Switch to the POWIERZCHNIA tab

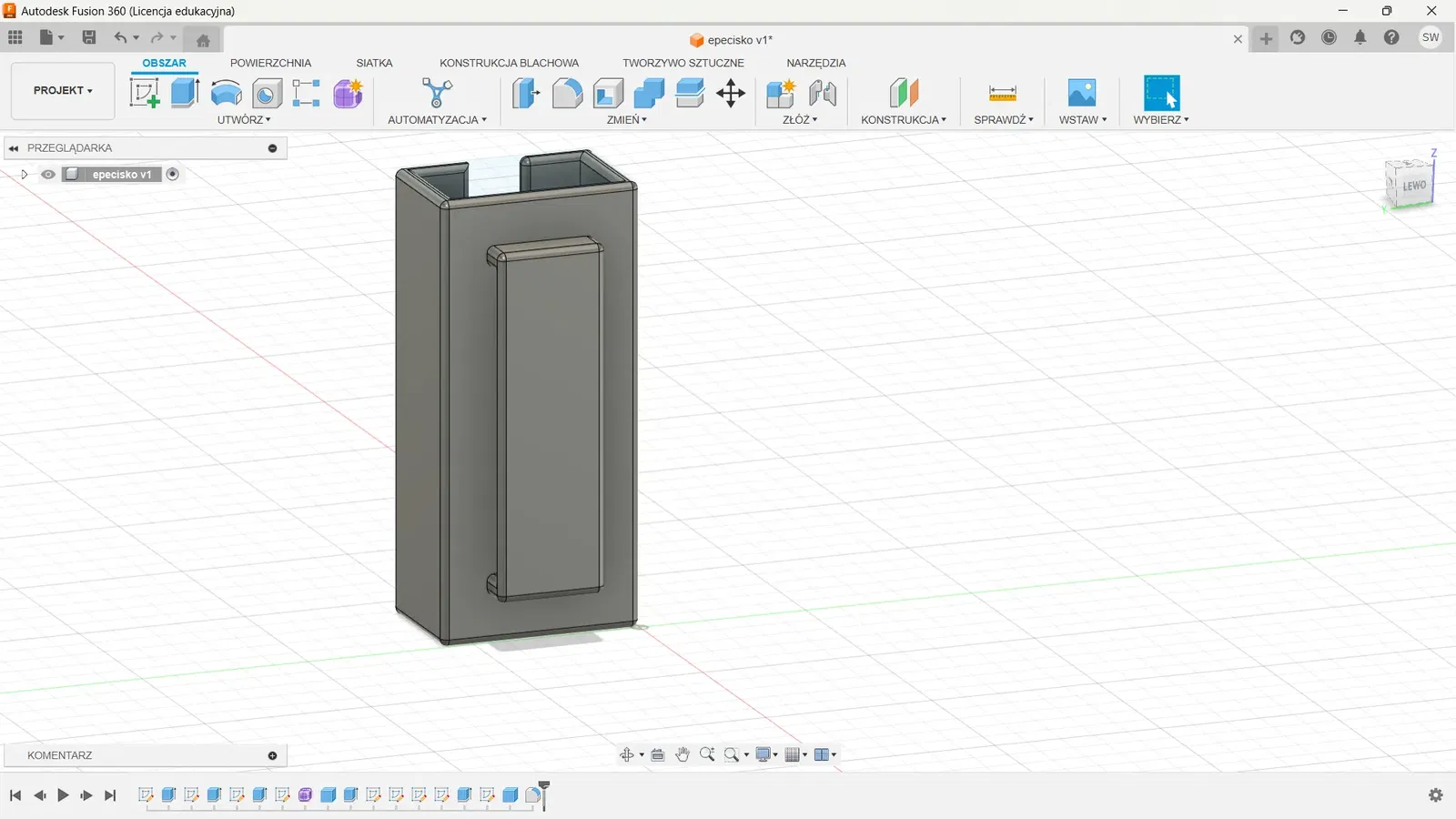point(270,63)
